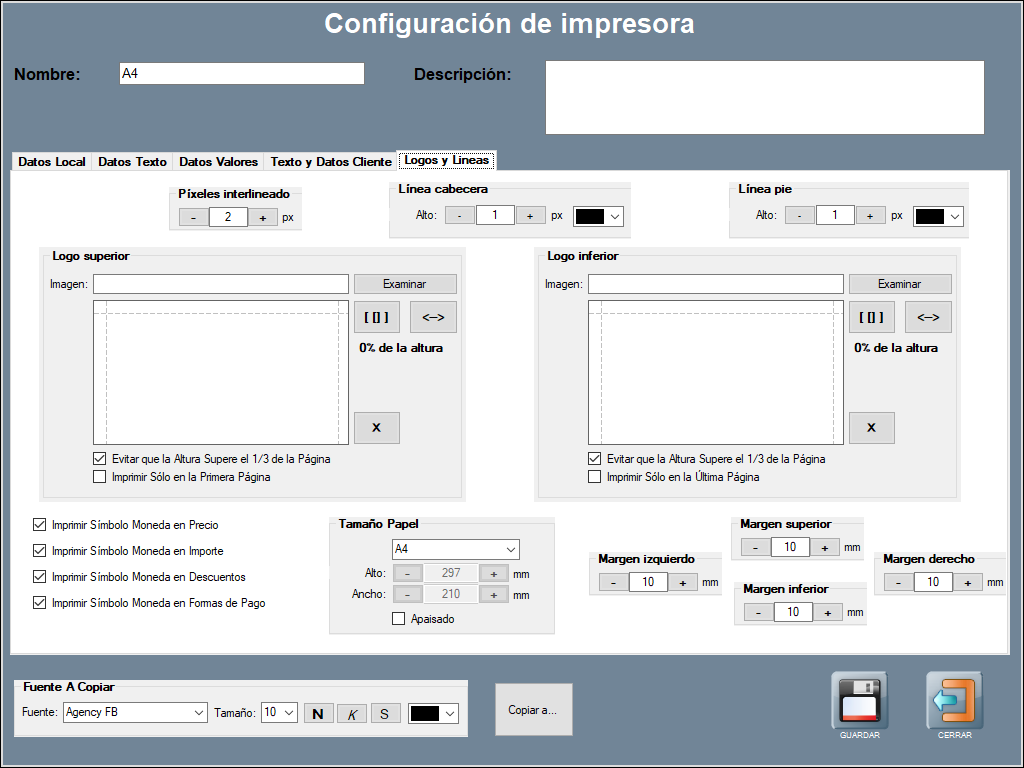The height and width of the screenshot is (768, 1024).
Task: Open the Línea cabecera color picker
Action: point(598,216)
